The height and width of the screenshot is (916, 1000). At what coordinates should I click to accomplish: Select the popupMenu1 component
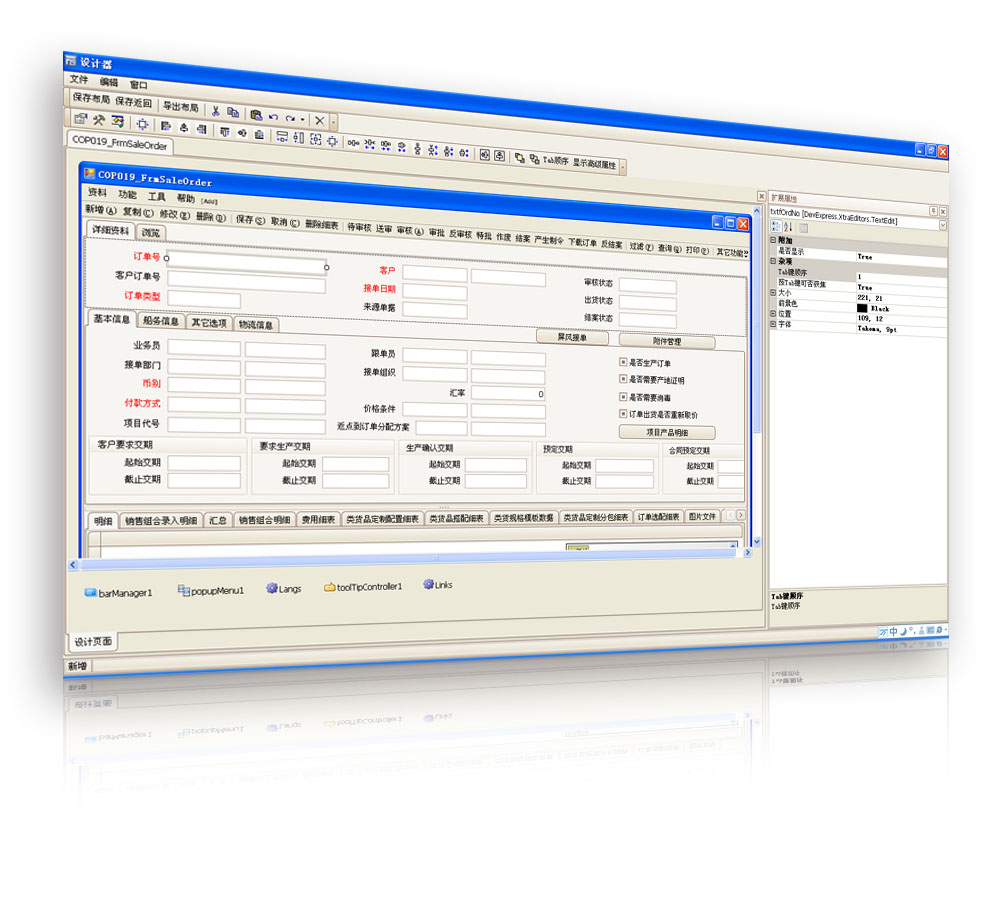183,591
